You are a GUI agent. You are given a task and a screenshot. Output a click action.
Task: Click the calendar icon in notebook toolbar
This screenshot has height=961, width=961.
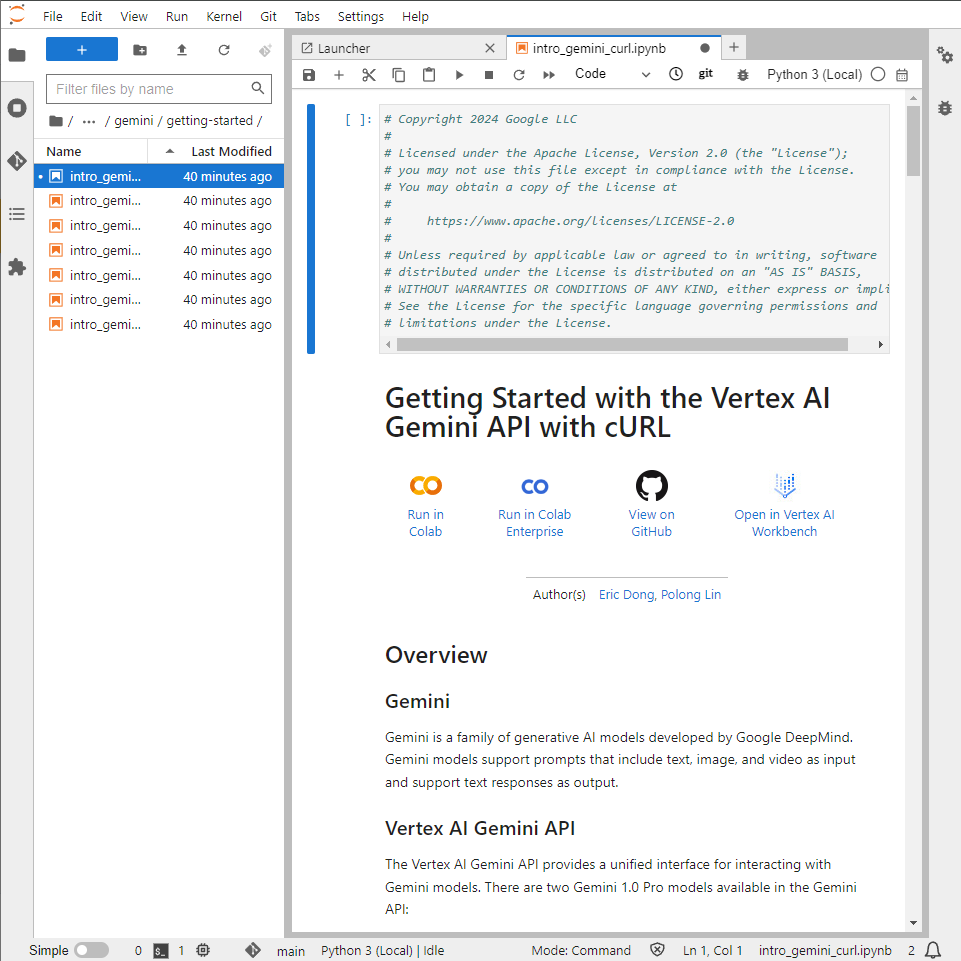(902, 75)
